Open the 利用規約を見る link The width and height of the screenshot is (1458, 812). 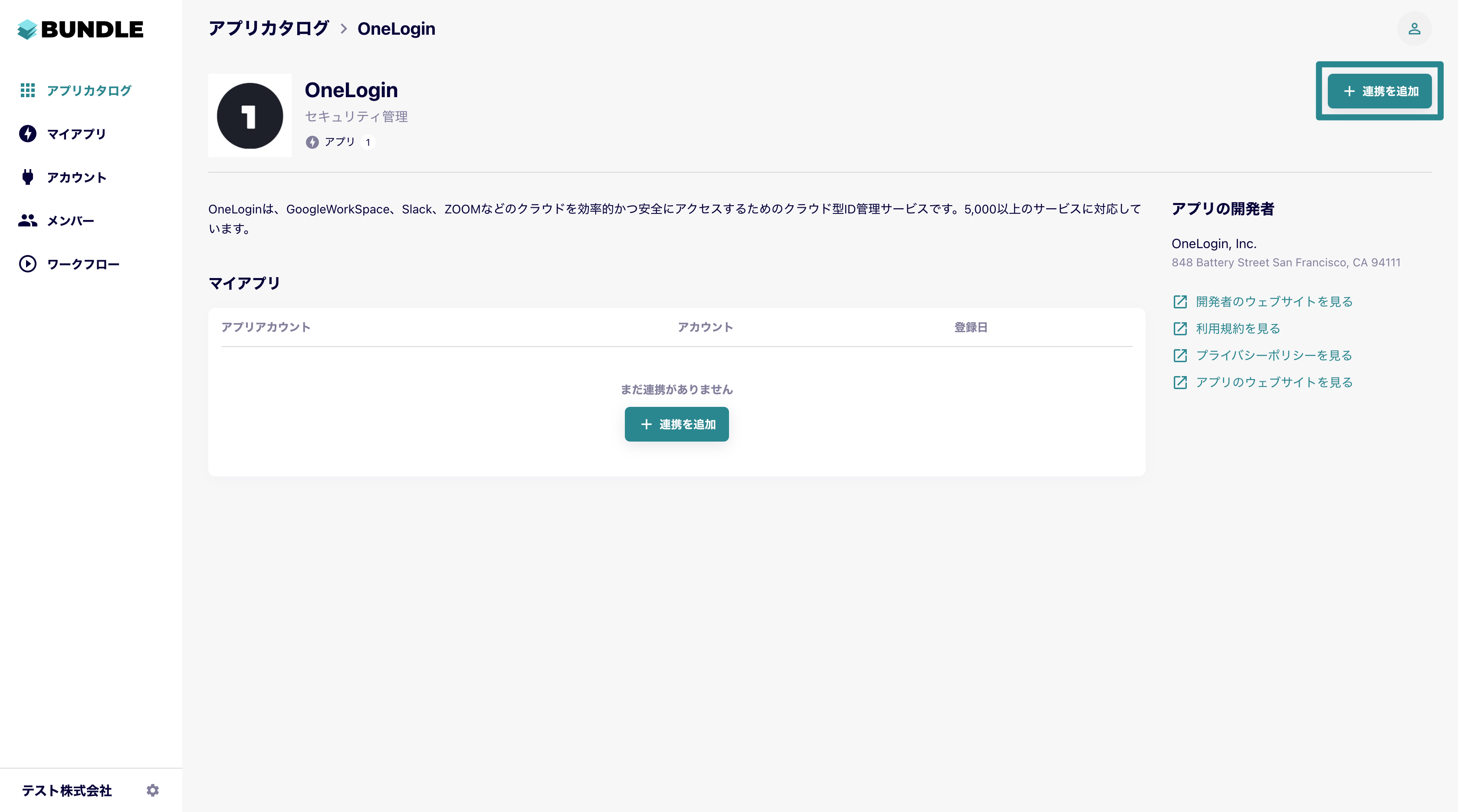pos(1238,329)
